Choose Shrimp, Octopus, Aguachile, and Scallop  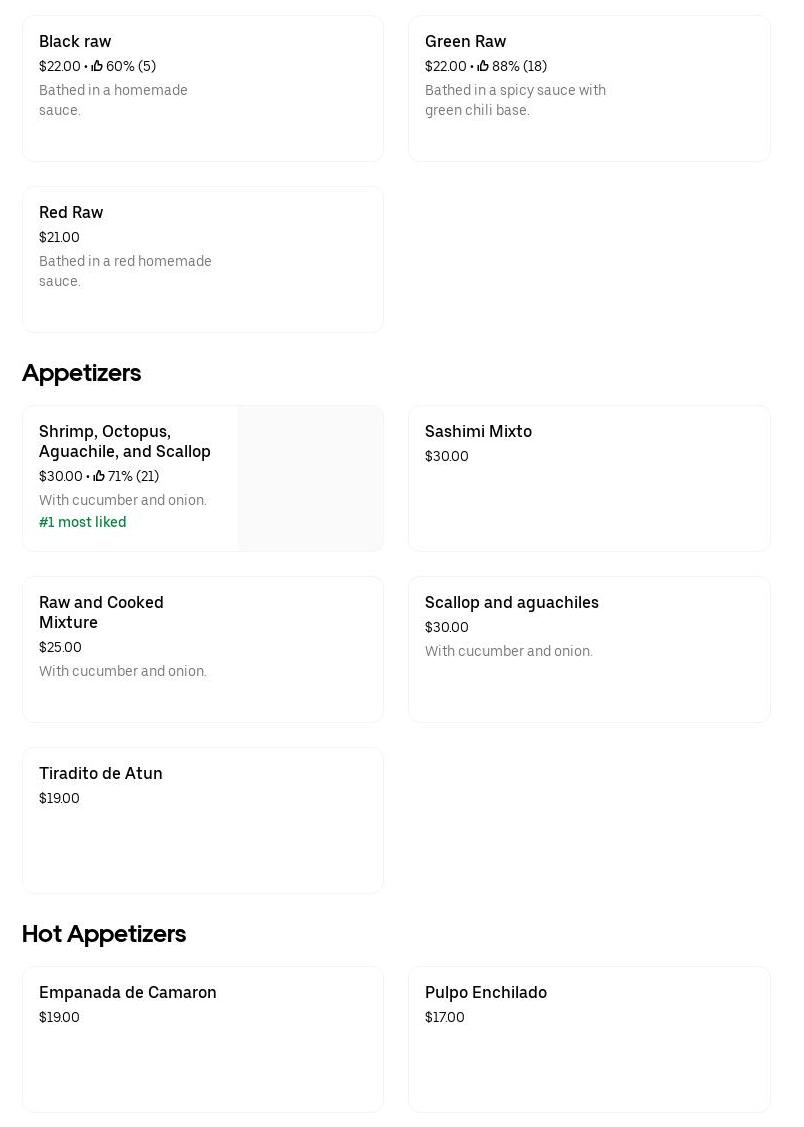point(125,441)
